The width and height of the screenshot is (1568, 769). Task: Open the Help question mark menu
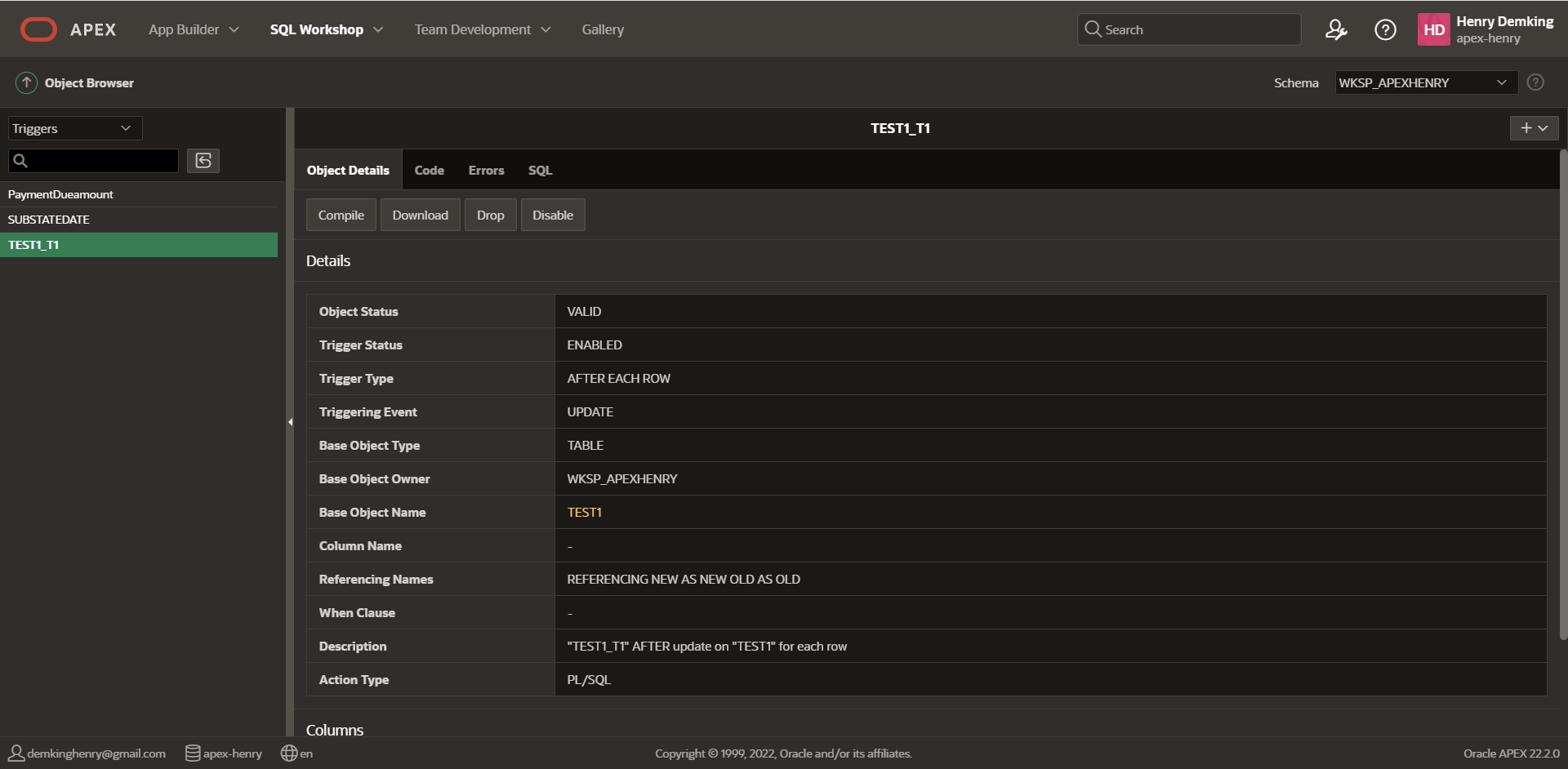coord(1385,29)
